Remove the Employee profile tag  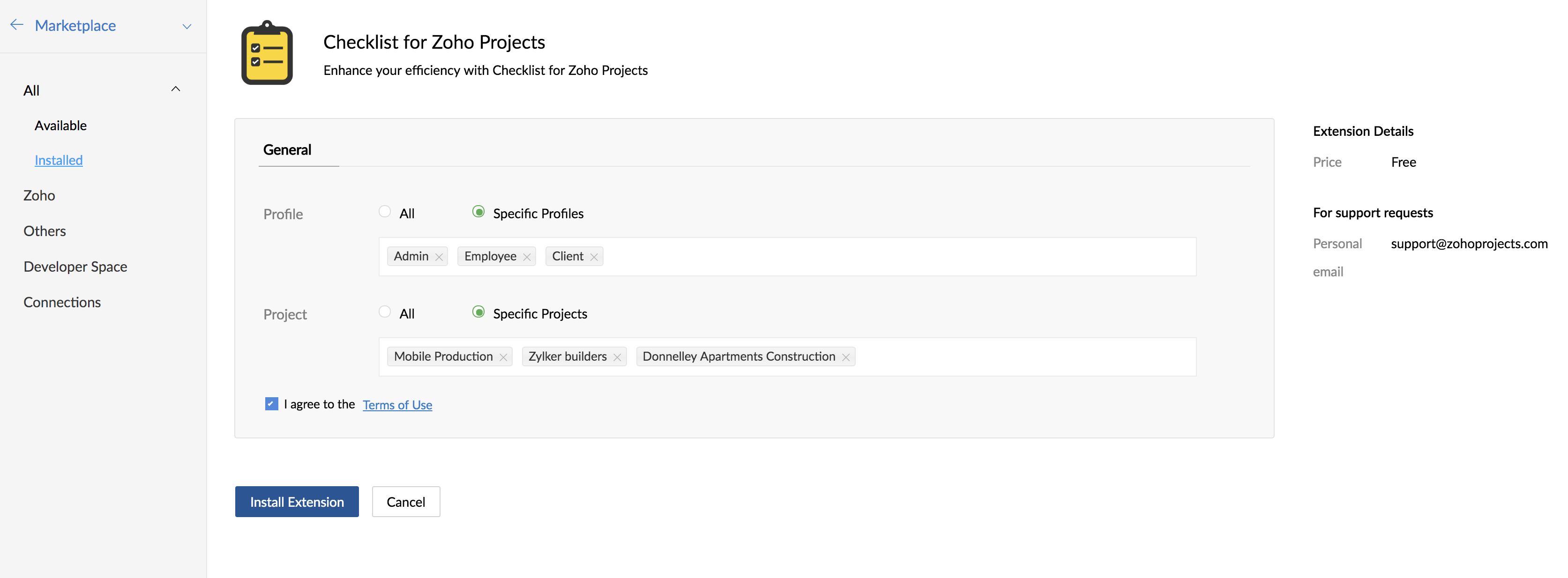527,257
